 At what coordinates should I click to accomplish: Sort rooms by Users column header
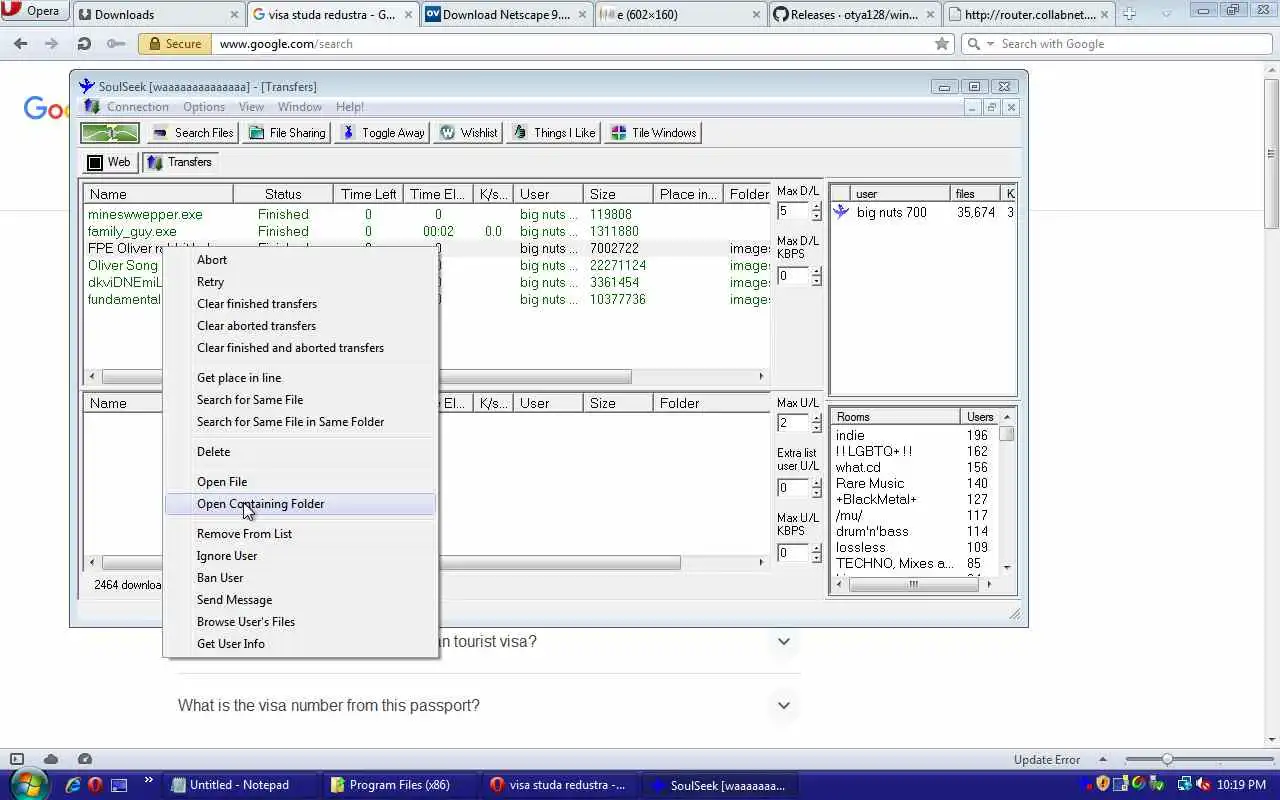coord(979,417)
